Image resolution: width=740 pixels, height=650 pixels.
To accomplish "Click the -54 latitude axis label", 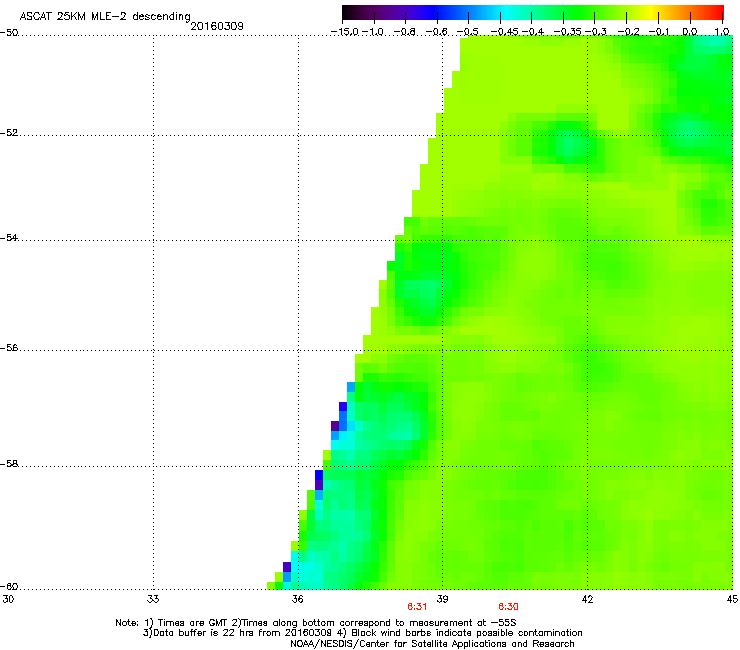I will click(x=9, y=237).
